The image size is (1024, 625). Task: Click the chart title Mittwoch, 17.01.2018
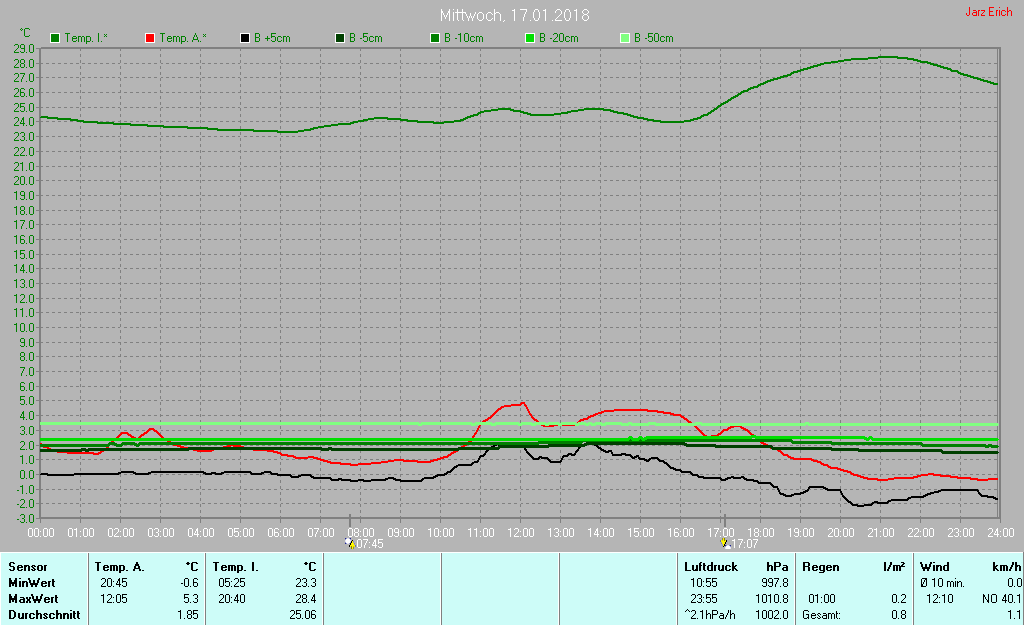tap(514, 16)
